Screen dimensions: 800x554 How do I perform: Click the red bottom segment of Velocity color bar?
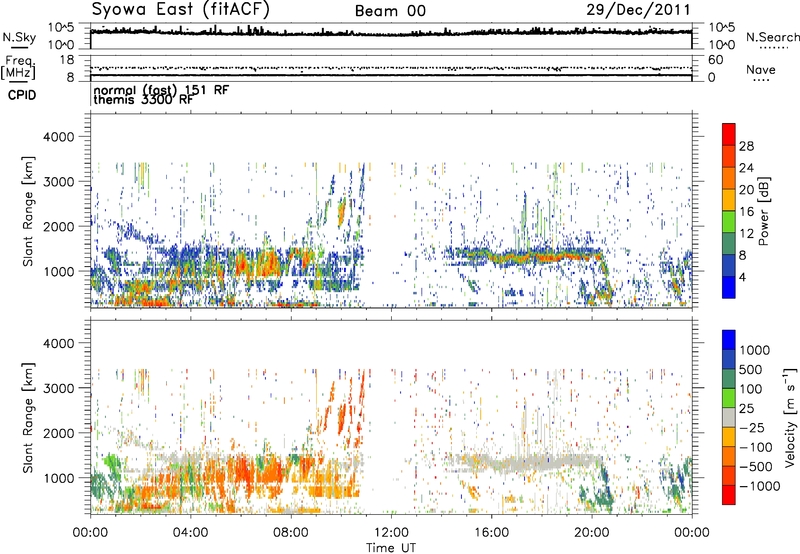coord(729,495)
